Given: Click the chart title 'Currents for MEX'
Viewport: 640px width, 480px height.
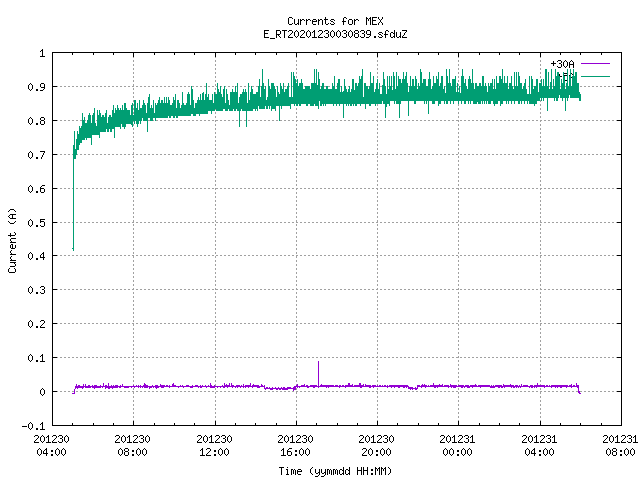Looking at the screenshot, I should point(335,21).
